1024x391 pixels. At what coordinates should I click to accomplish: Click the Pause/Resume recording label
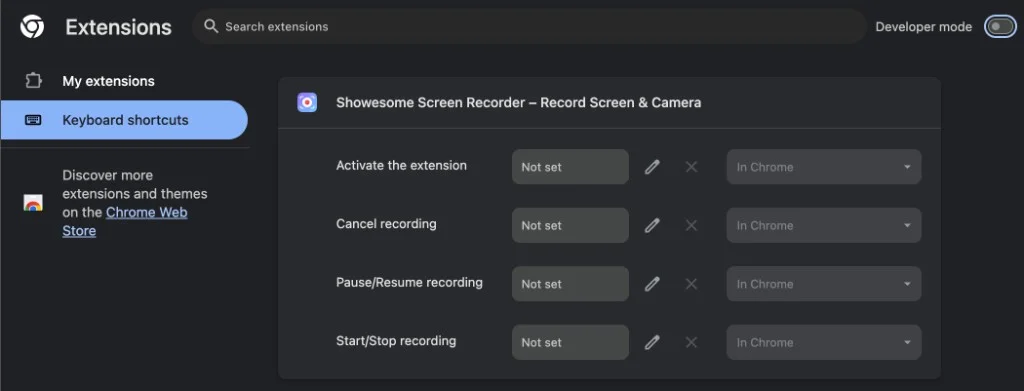pyautogui.click(x=409, y=283)
